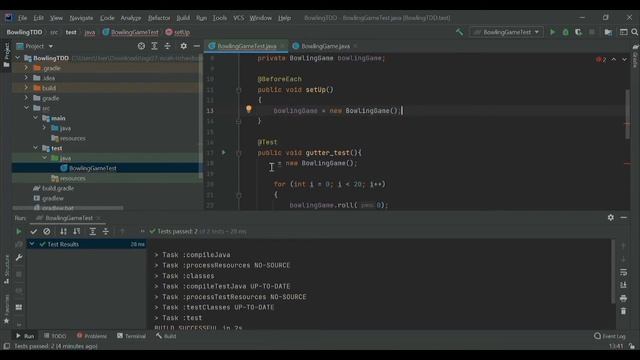Clear console with trash icon

pyautogui.click(x=623, y=311)
